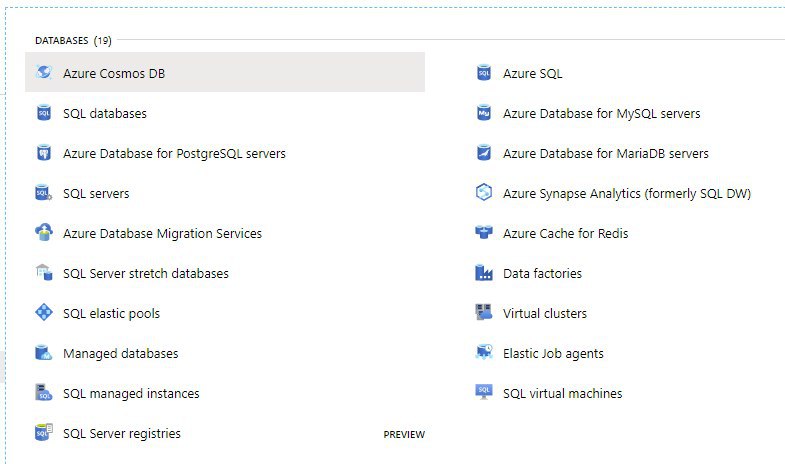Open SQL Server registries preview item
The width and height of the screenshot is (785, 464).
(225, 433)
